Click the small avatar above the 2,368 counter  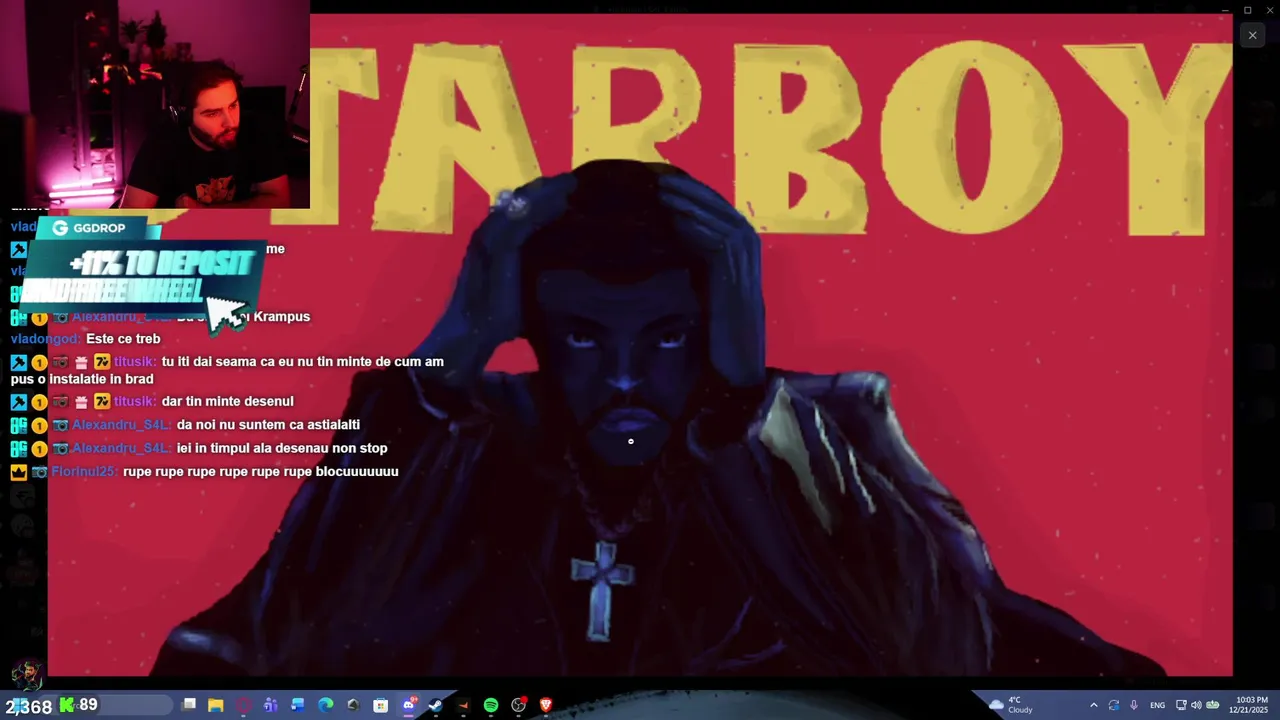coord(27,676)
